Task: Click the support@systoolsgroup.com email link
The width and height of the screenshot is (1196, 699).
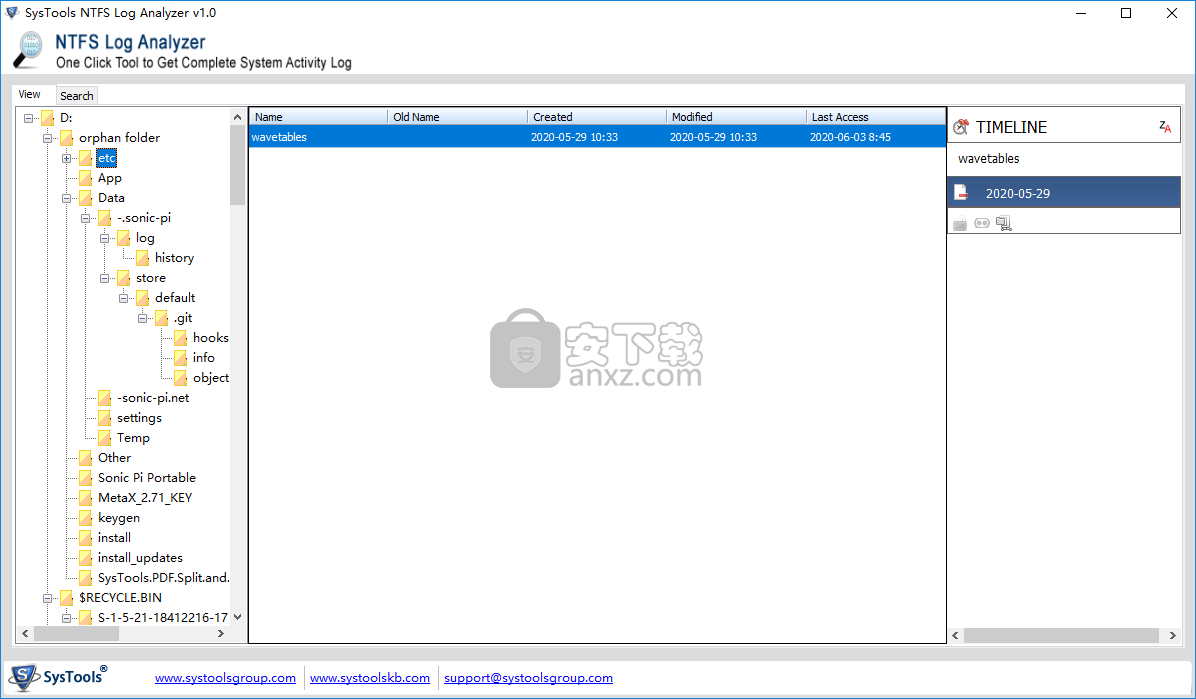Action: tap(529, 678)
